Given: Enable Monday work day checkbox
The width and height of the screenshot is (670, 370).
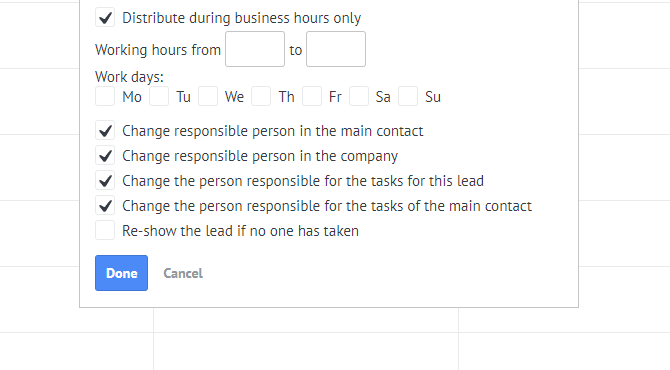Looking at the screenshot, I should (105, 96).
